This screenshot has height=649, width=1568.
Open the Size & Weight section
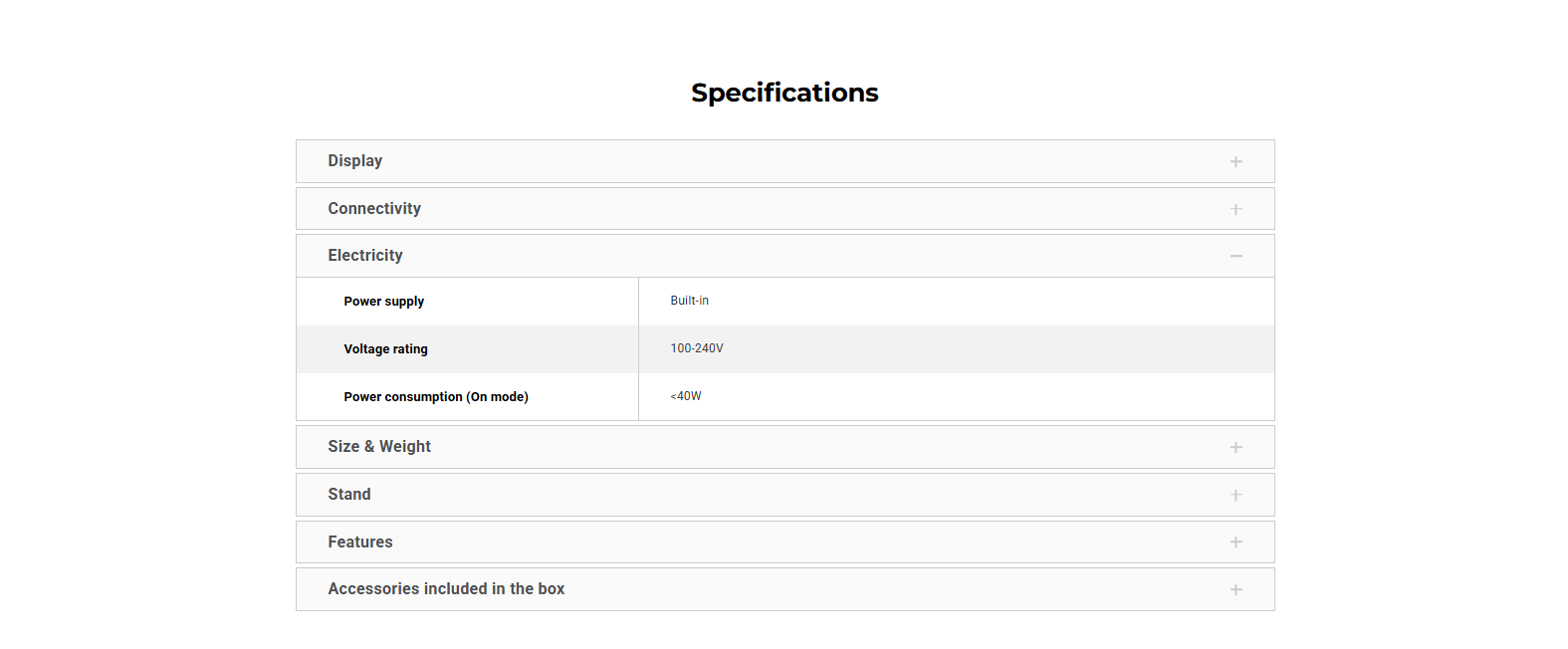(379, 447)
